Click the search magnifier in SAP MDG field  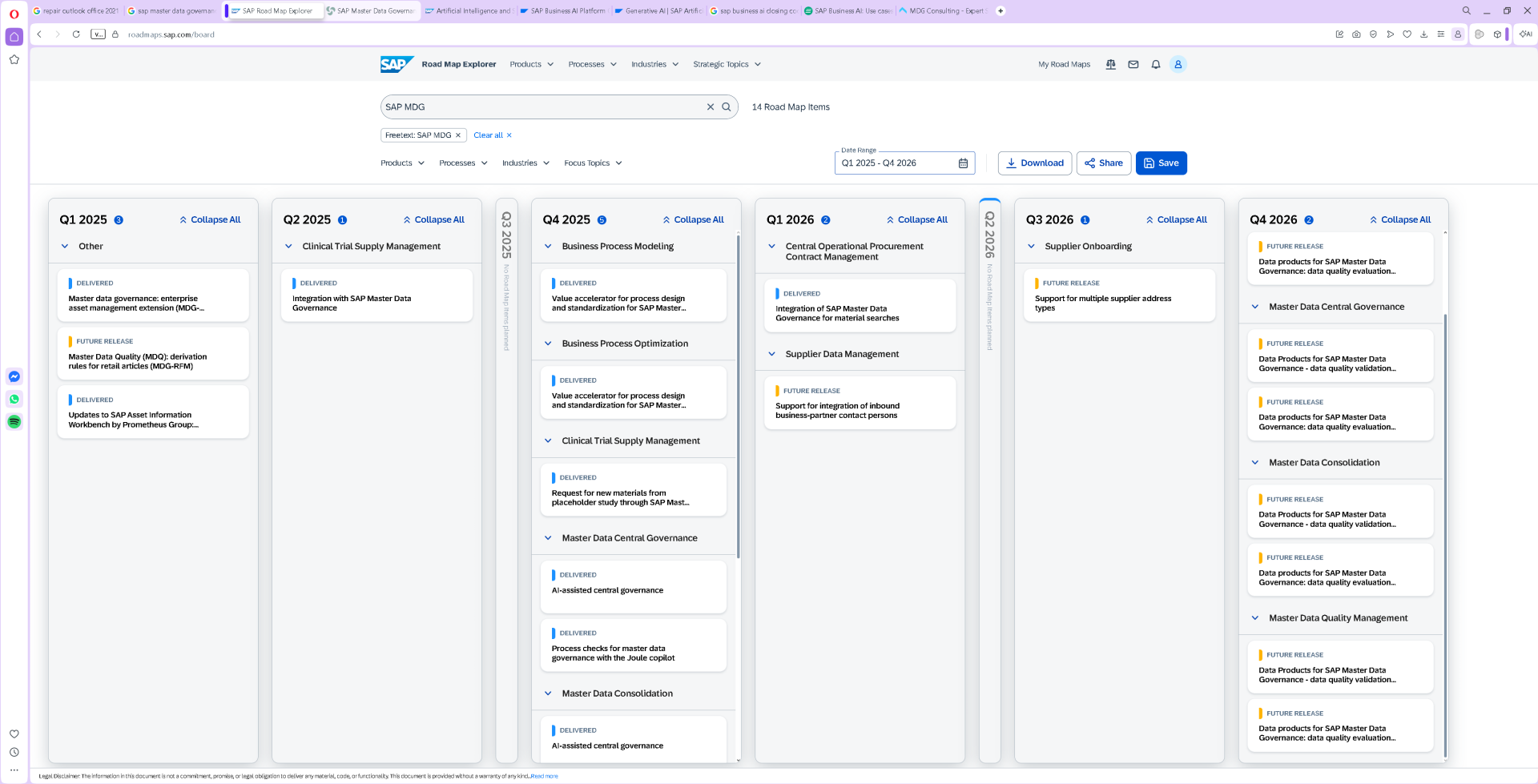click(x=727, y=107)
